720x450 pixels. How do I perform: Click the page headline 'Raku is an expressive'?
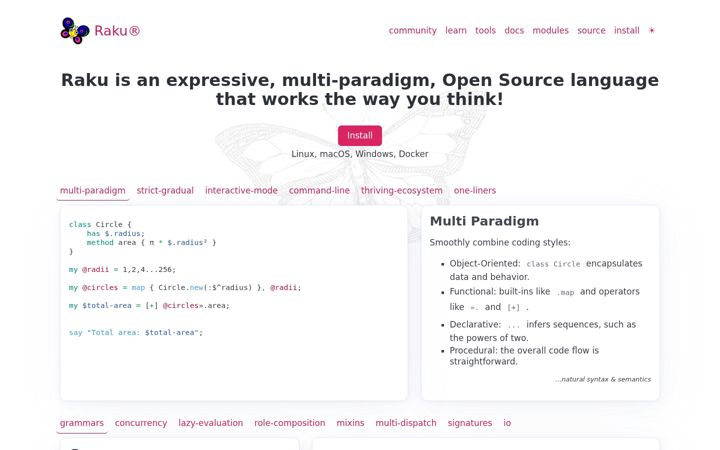pyautogui.click(x=360, y=89)
